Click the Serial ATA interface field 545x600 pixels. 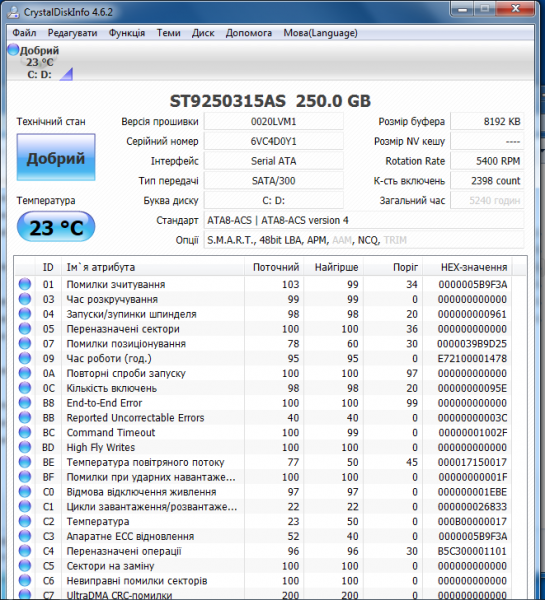click(x=273, y=161)
